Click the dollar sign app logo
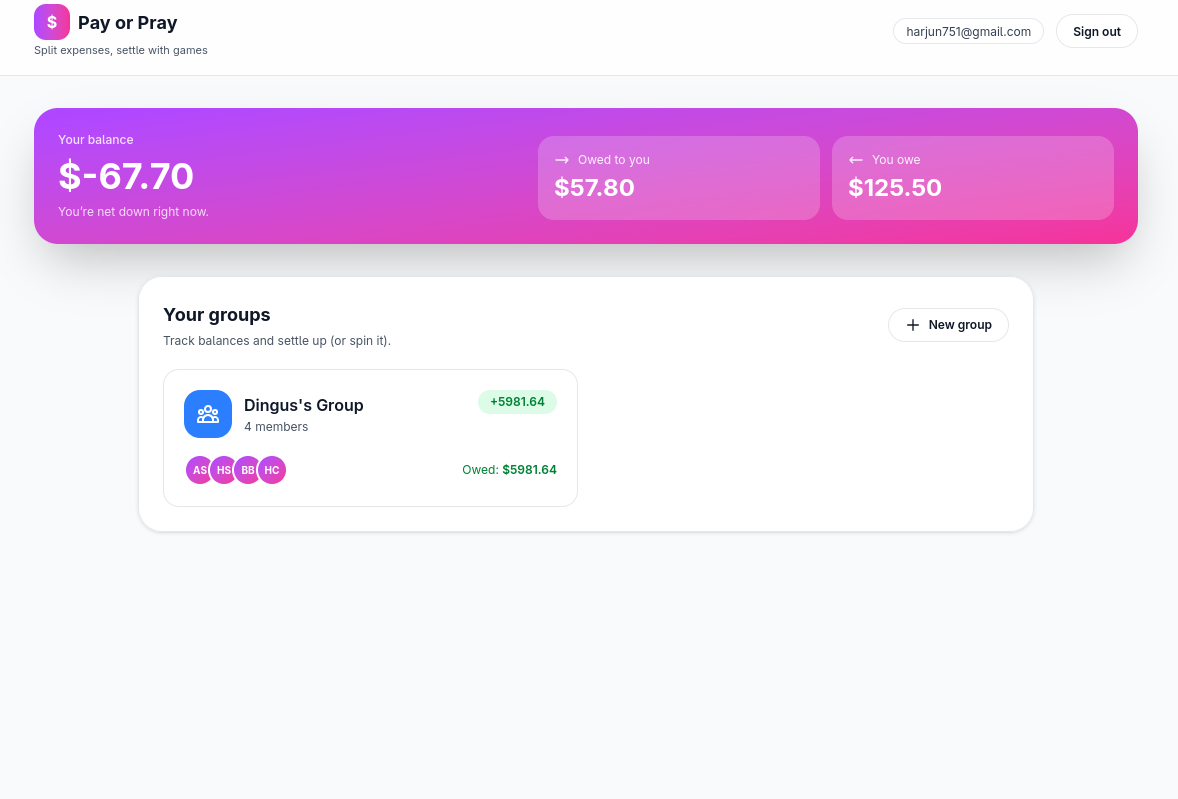 point(52,22)
